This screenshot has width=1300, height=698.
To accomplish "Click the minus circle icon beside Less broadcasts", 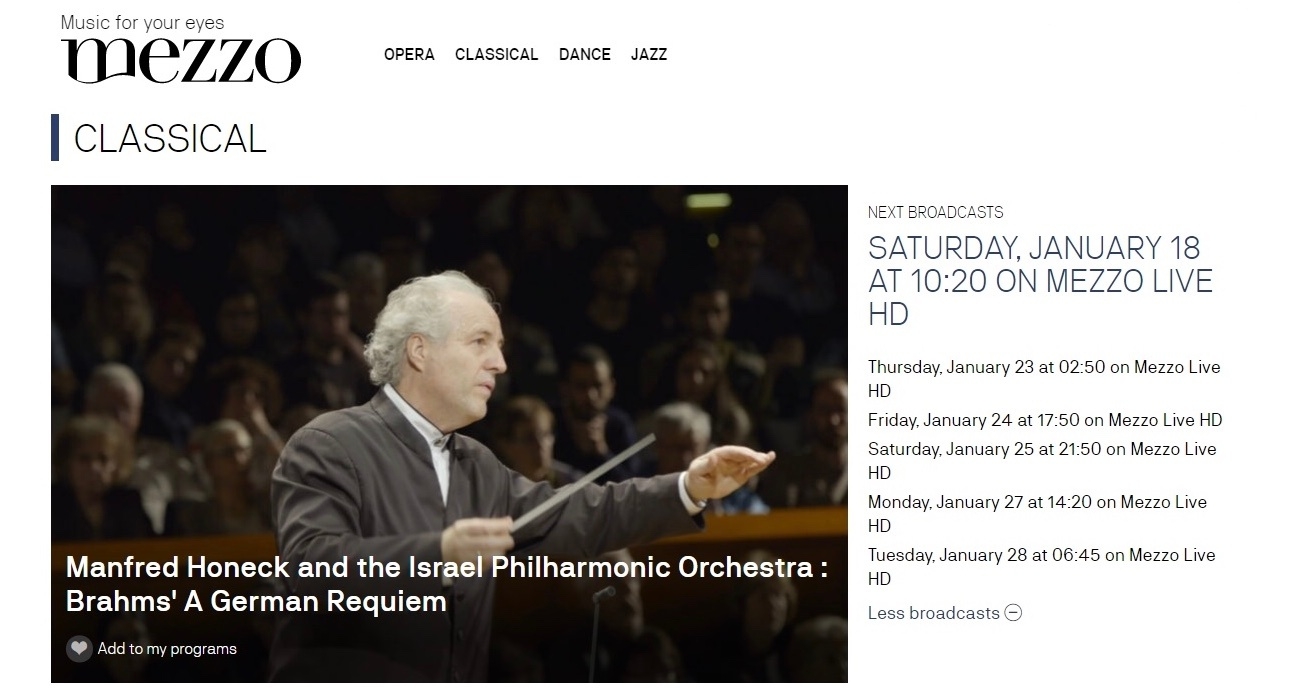I will click(1013, 613).
